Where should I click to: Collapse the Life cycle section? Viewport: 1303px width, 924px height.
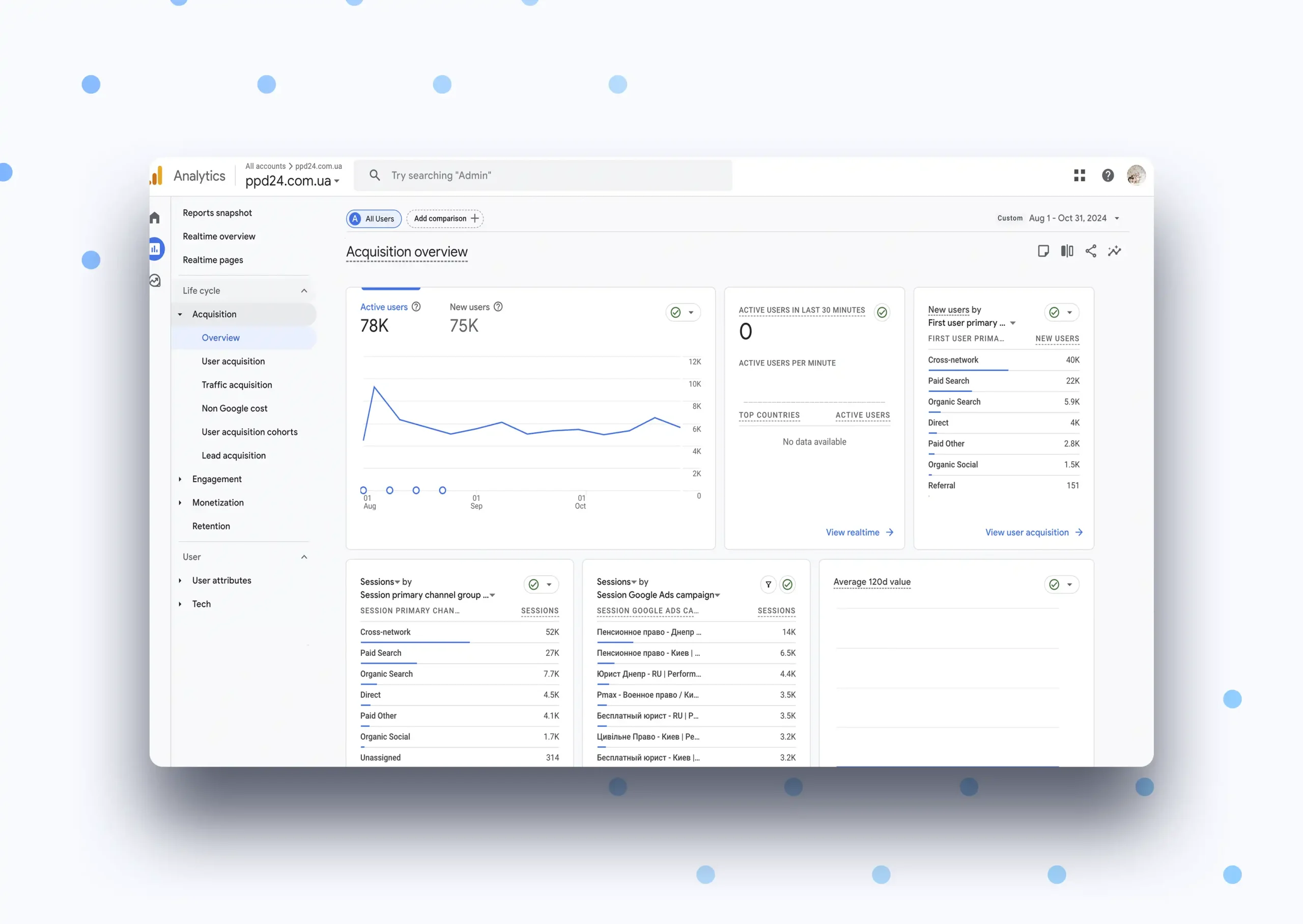(x=304, y=291)
